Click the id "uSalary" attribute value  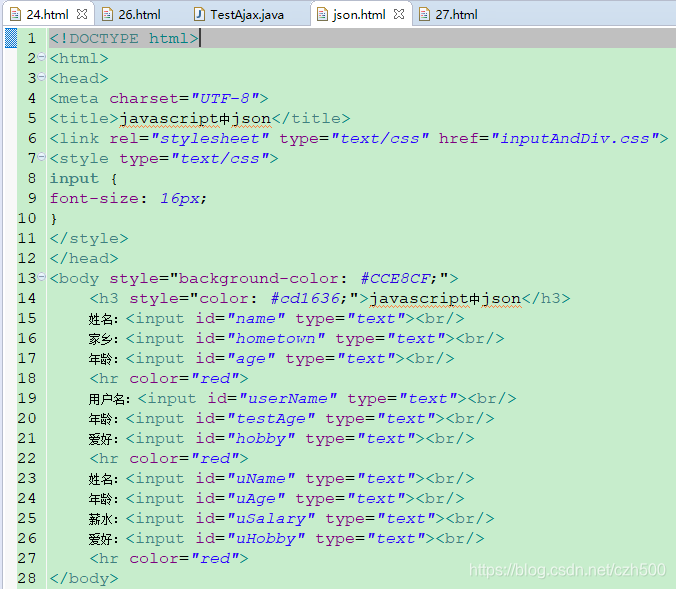coord(271,519)
